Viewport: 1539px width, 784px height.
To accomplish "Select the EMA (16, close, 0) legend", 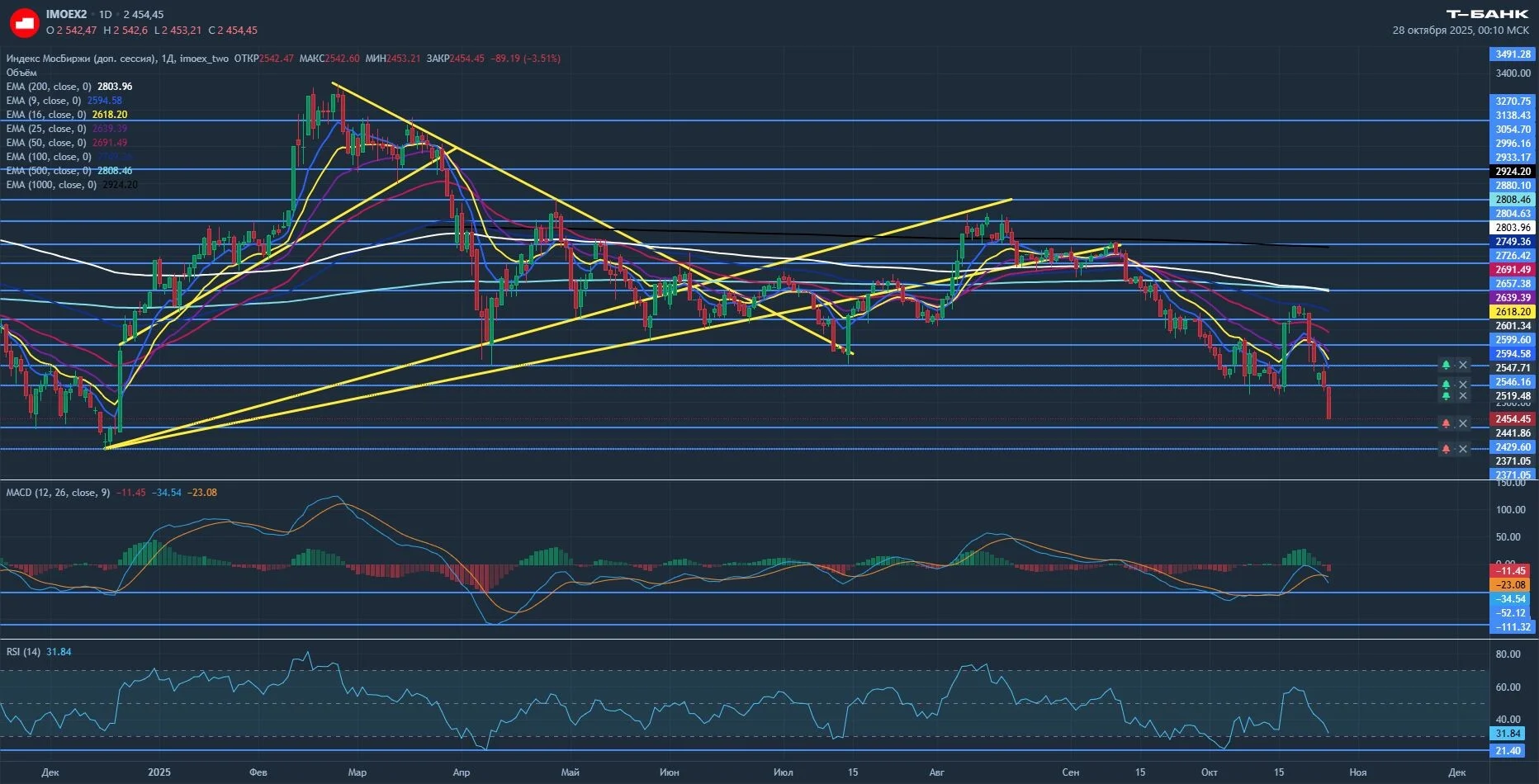I will tap(46, 115).
